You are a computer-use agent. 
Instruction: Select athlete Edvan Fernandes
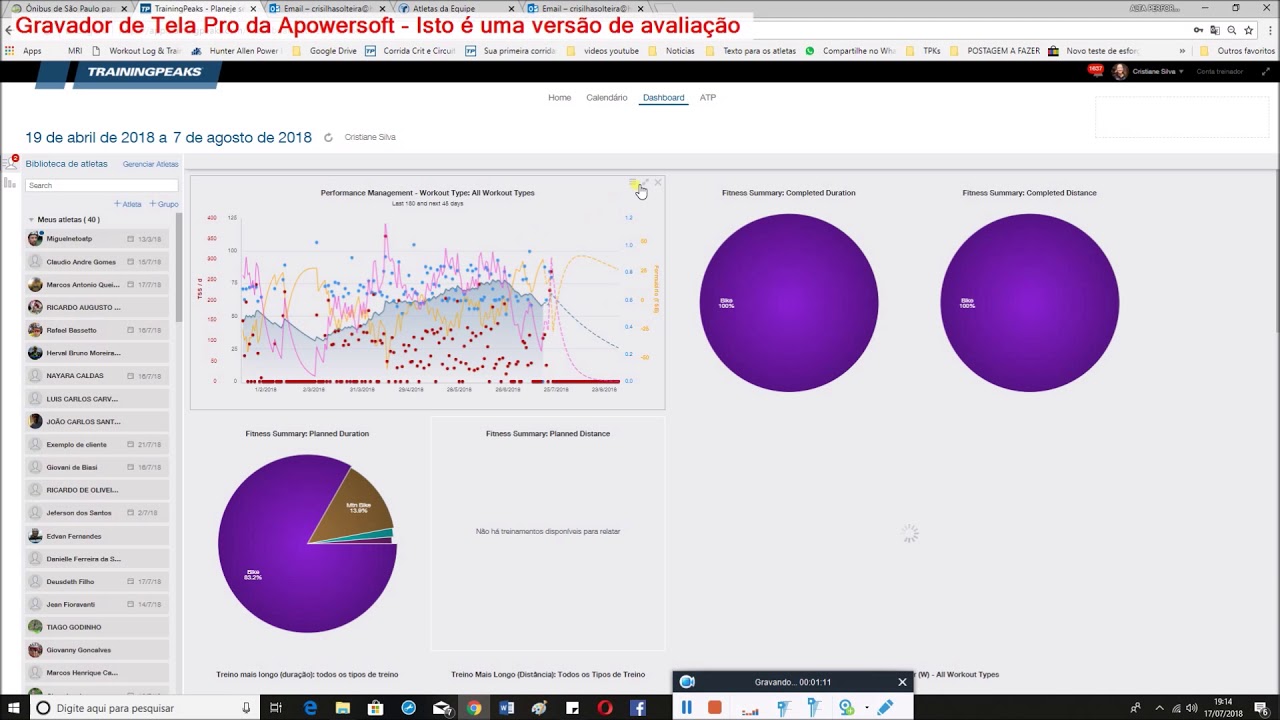pos(98,536)
